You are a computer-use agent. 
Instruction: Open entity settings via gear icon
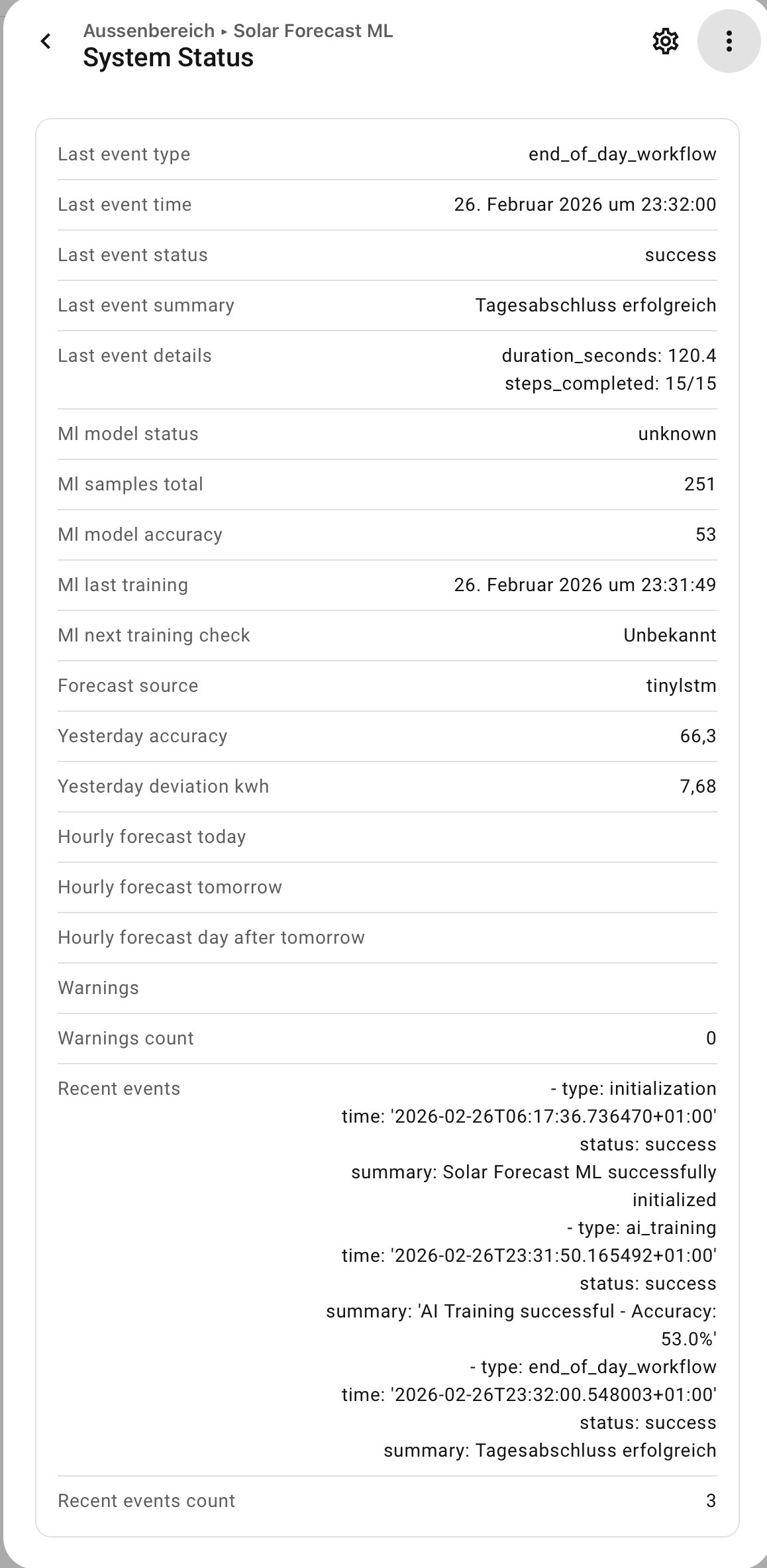(665, 41)
